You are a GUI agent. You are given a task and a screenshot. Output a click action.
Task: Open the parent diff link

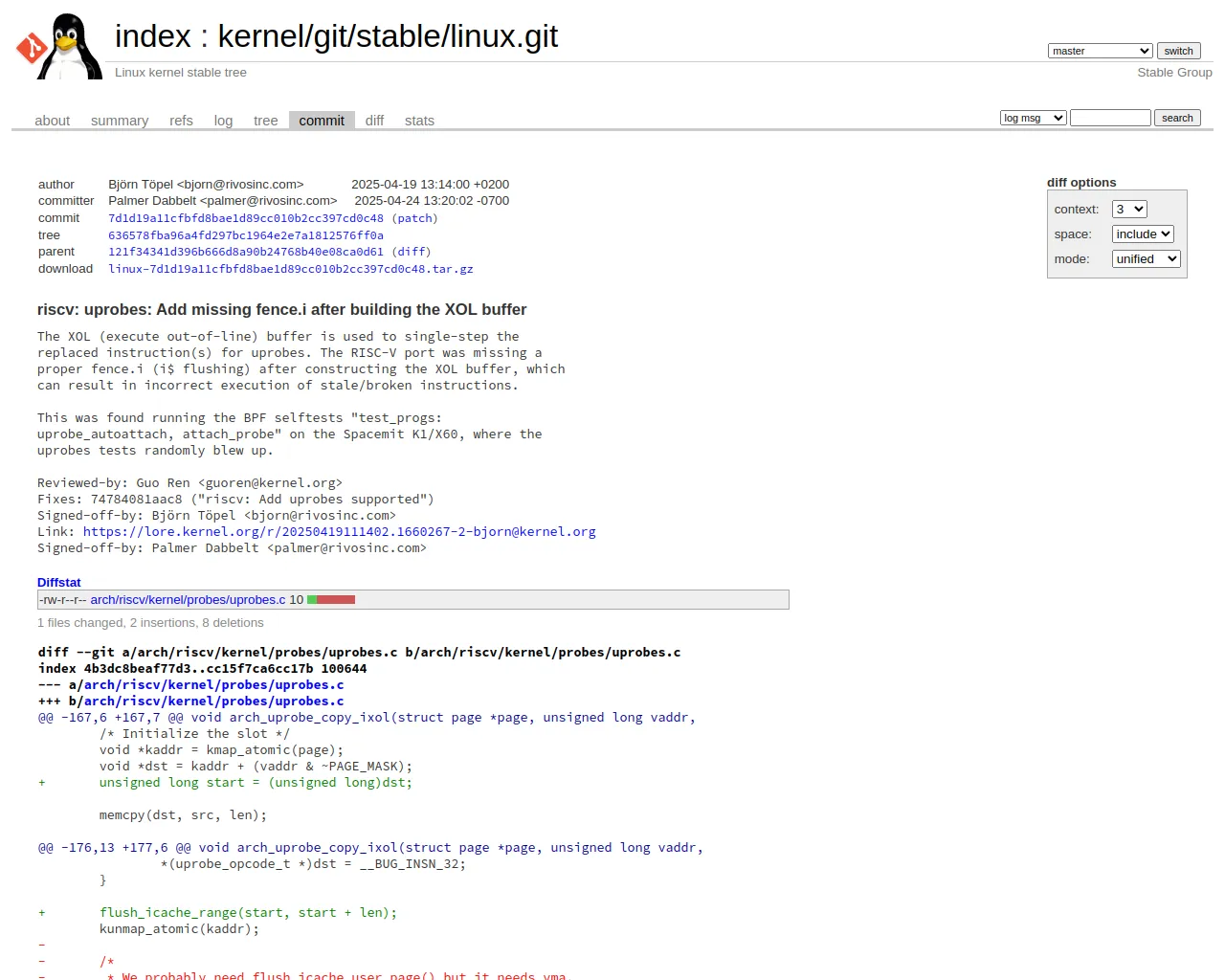click(412, 252)
